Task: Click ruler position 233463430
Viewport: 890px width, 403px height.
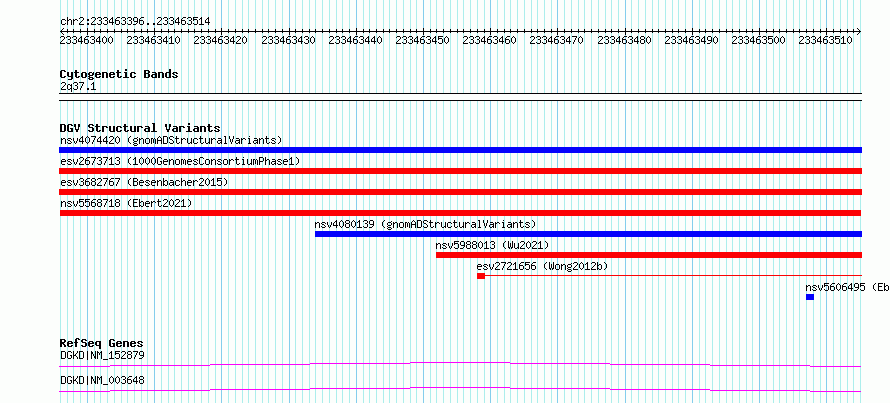Action: pyautogui.click(x=288, y=40)
